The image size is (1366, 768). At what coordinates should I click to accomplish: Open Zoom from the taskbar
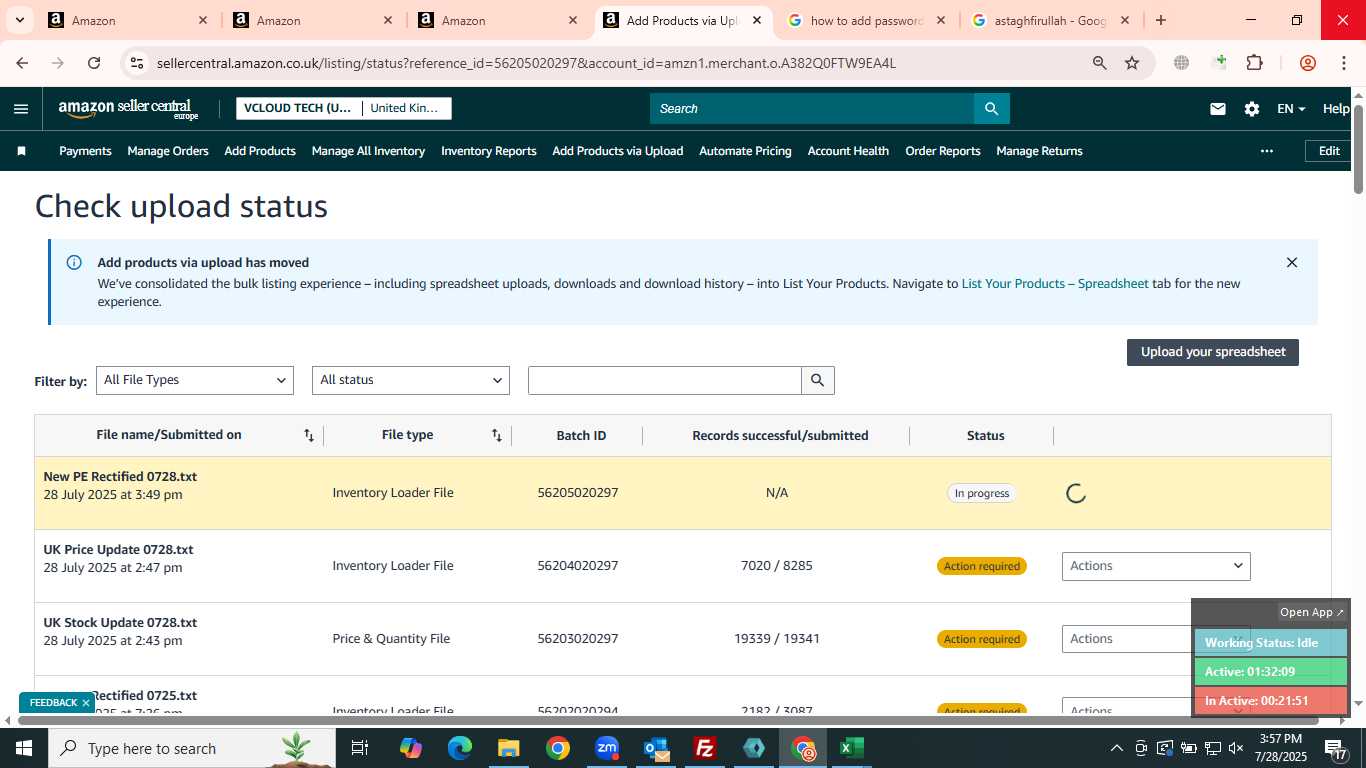coord(607,748)
